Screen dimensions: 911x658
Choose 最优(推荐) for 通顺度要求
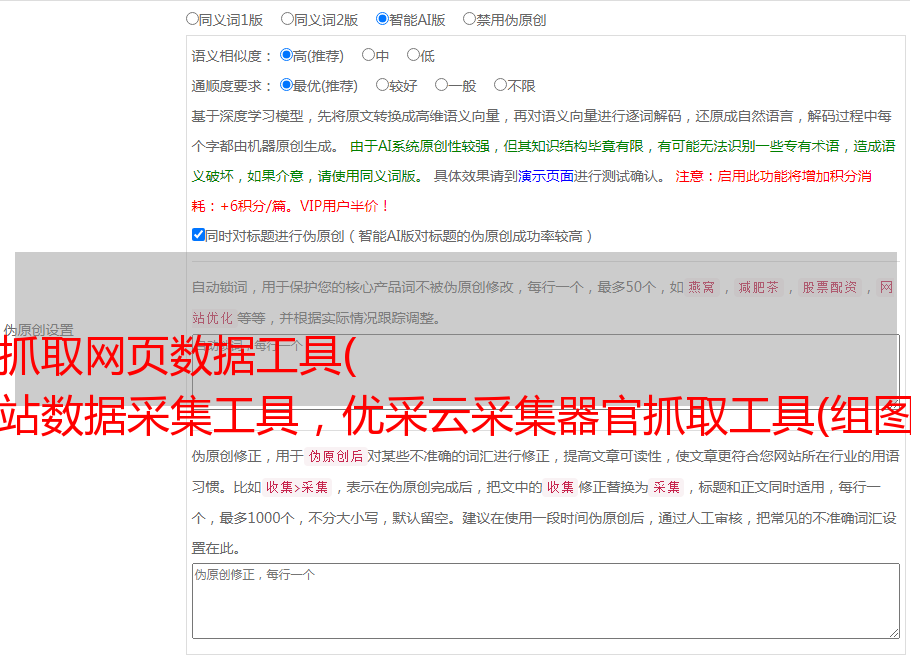pos(286,85)
